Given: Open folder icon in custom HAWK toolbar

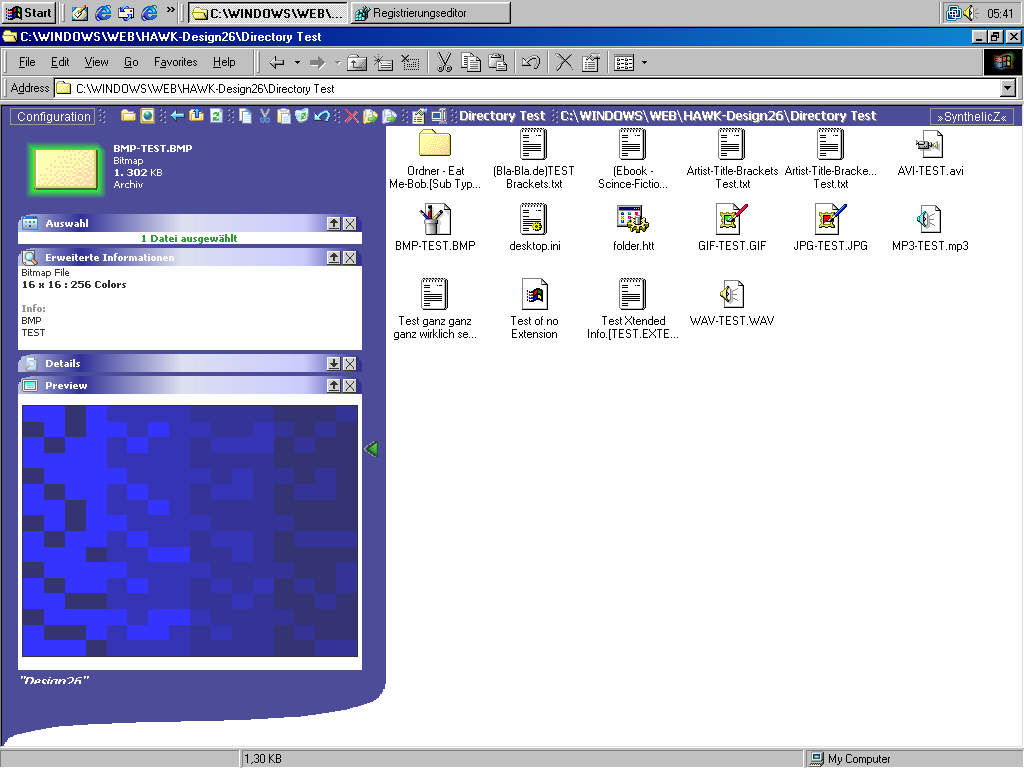Looking at the screenshot, I should 129,116.
